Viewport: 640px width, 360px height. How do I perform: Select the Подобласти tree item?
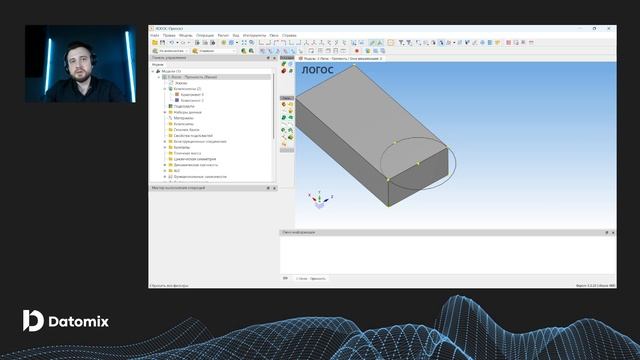point(184,106)
